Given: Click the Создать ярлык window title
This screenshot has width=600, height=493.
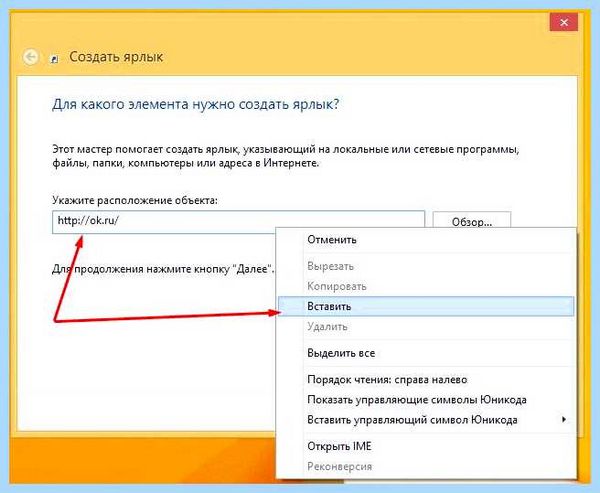Looking at the screenshot, I should [116, 57].
